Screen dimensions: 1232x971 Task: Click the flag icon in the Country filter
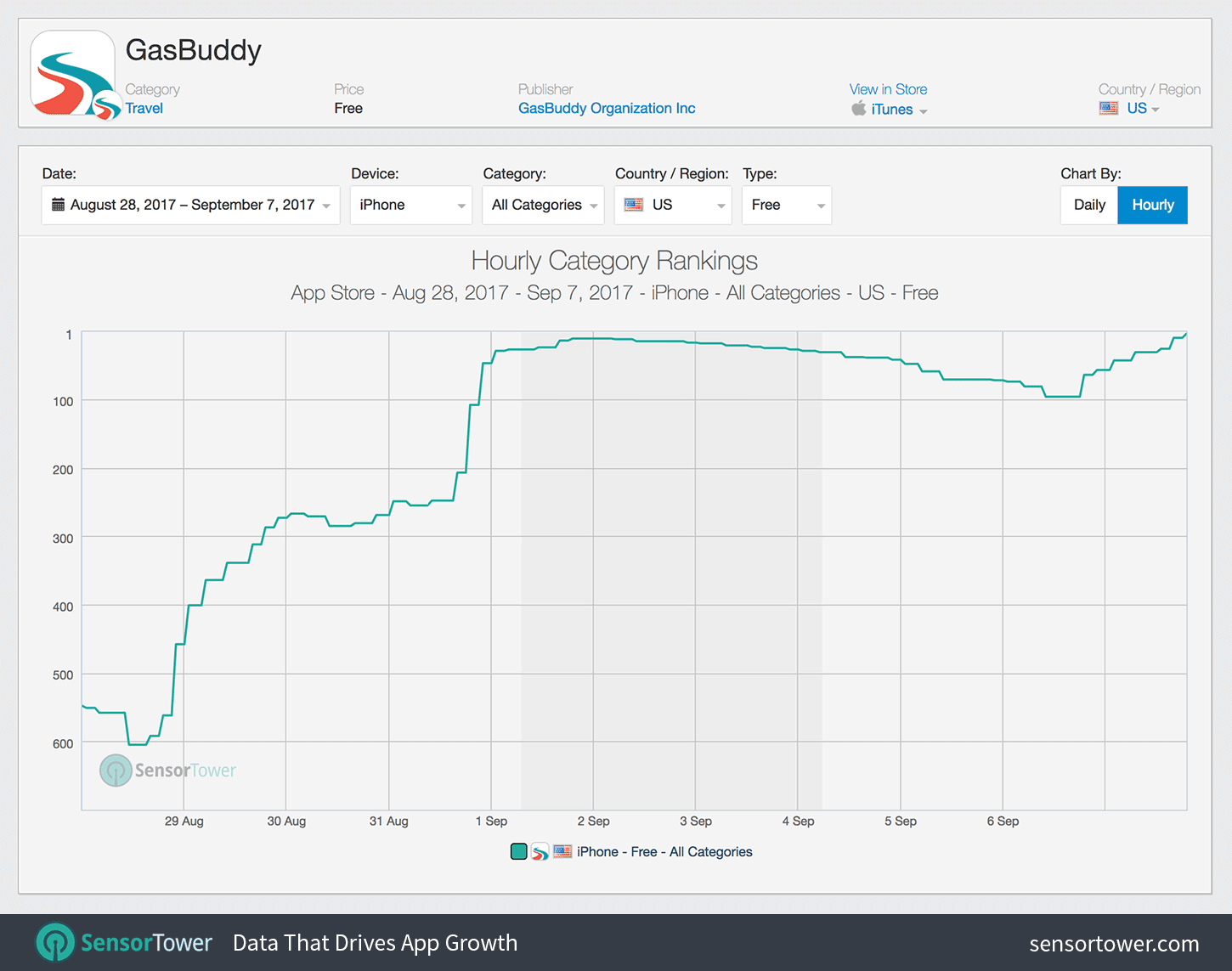coord(633,205)
